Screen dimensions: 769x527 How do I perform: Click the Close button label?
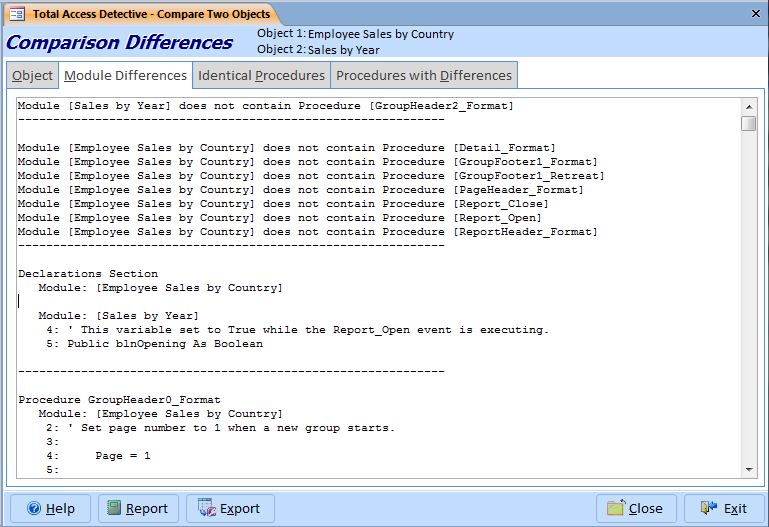[645, 509]
